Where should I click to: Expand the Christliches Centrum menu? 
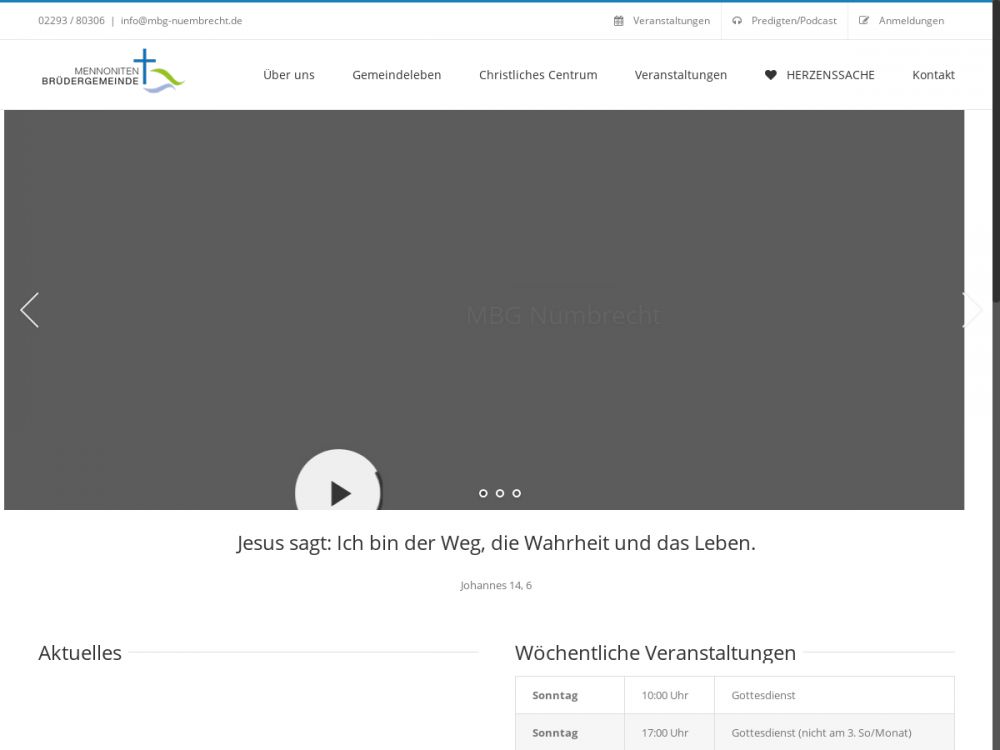538,75
